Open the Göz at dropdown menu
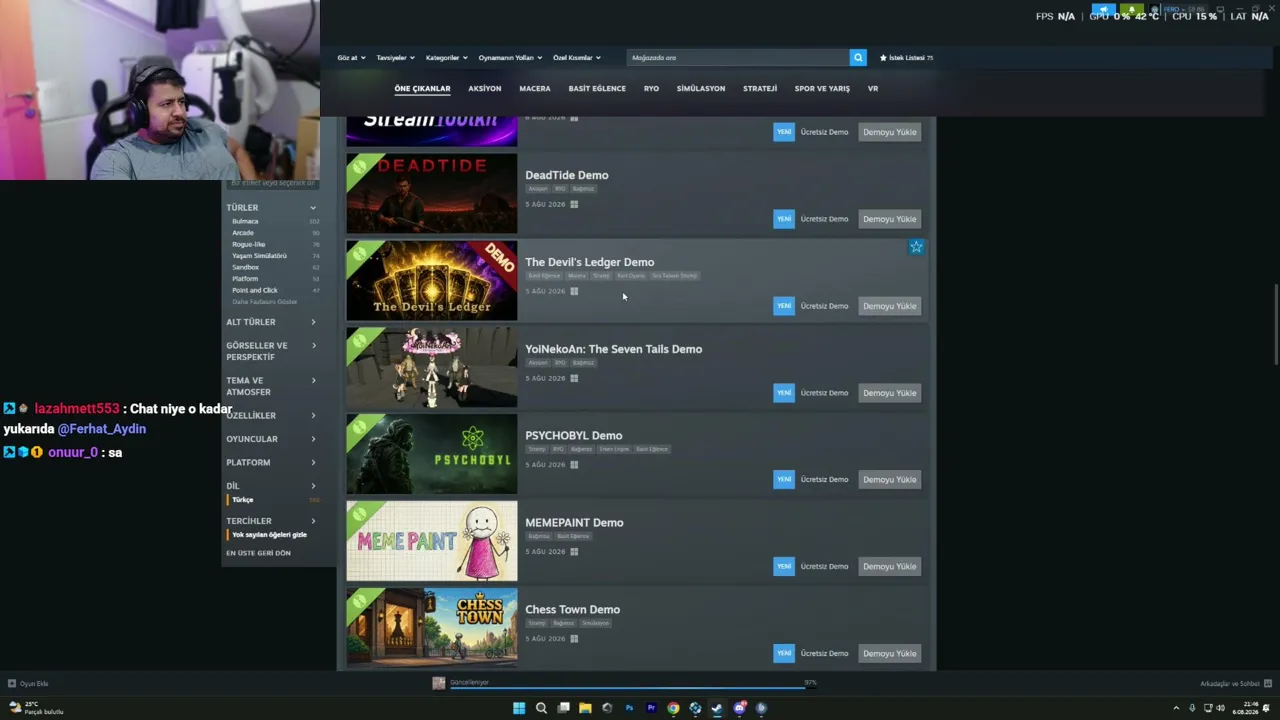Viewport: 1280px width, 720px height. [351, 58]
